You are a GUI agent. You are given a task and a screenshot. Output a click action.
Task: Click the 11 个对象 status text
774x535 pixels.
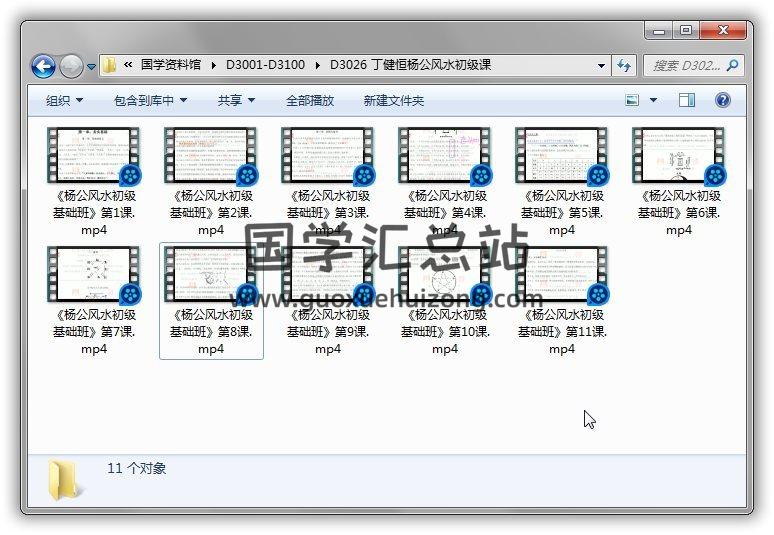136,468
